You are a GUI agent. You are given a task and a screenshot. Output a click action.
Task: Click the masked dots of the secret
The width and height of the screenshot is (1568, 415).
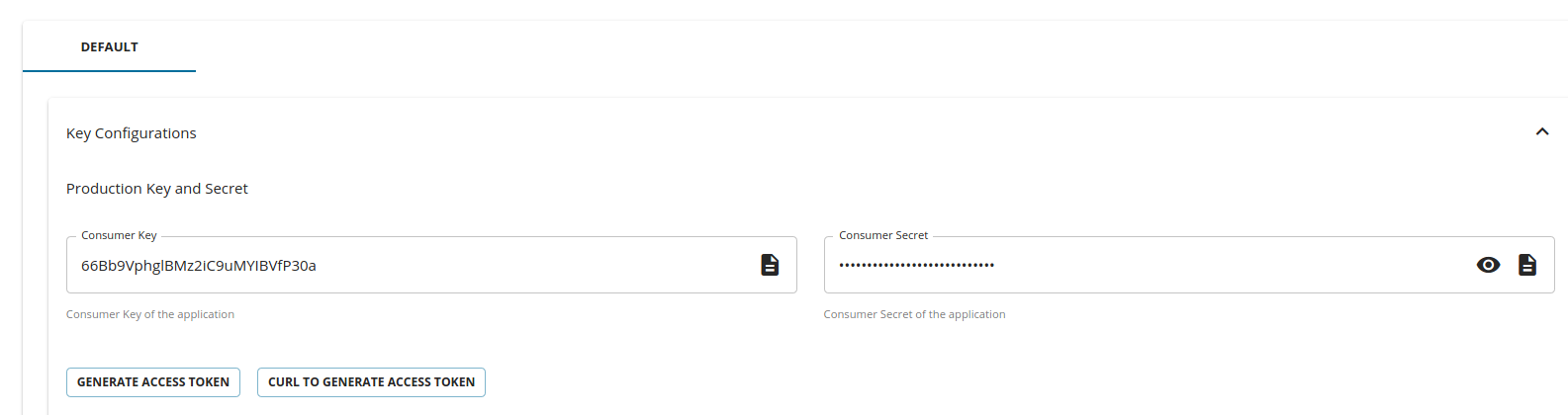pyautogui.click(x=917, y=265)
